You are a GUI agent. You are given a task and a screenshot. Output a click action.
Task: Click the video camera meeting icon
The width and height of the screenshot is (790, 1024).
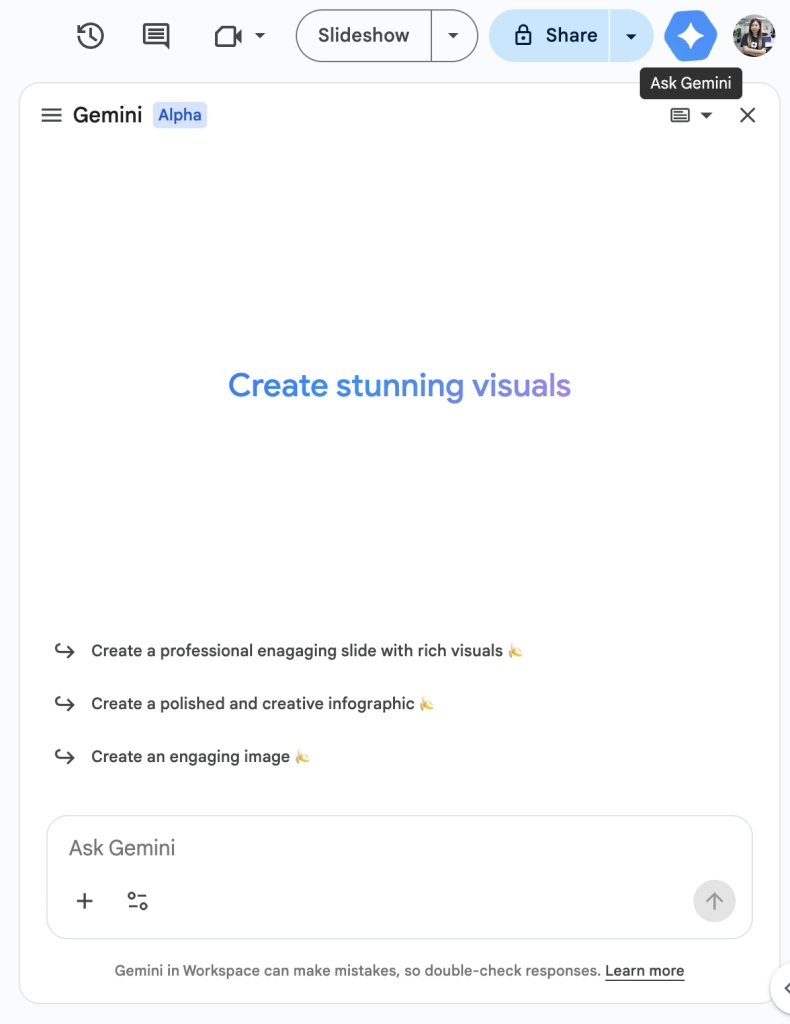click(x=229, y=36)
